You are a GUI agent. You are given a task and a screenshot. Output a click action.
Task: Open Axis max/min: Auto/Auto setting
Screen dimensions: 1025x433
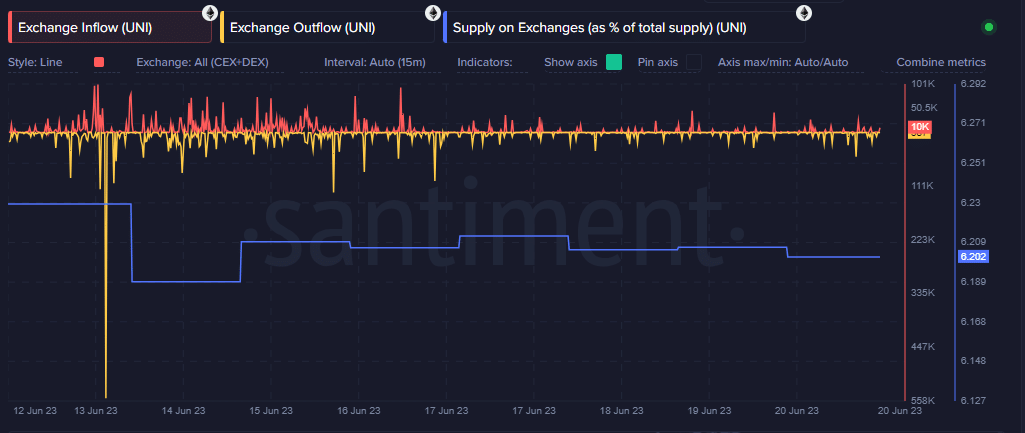tap(783, 62)
